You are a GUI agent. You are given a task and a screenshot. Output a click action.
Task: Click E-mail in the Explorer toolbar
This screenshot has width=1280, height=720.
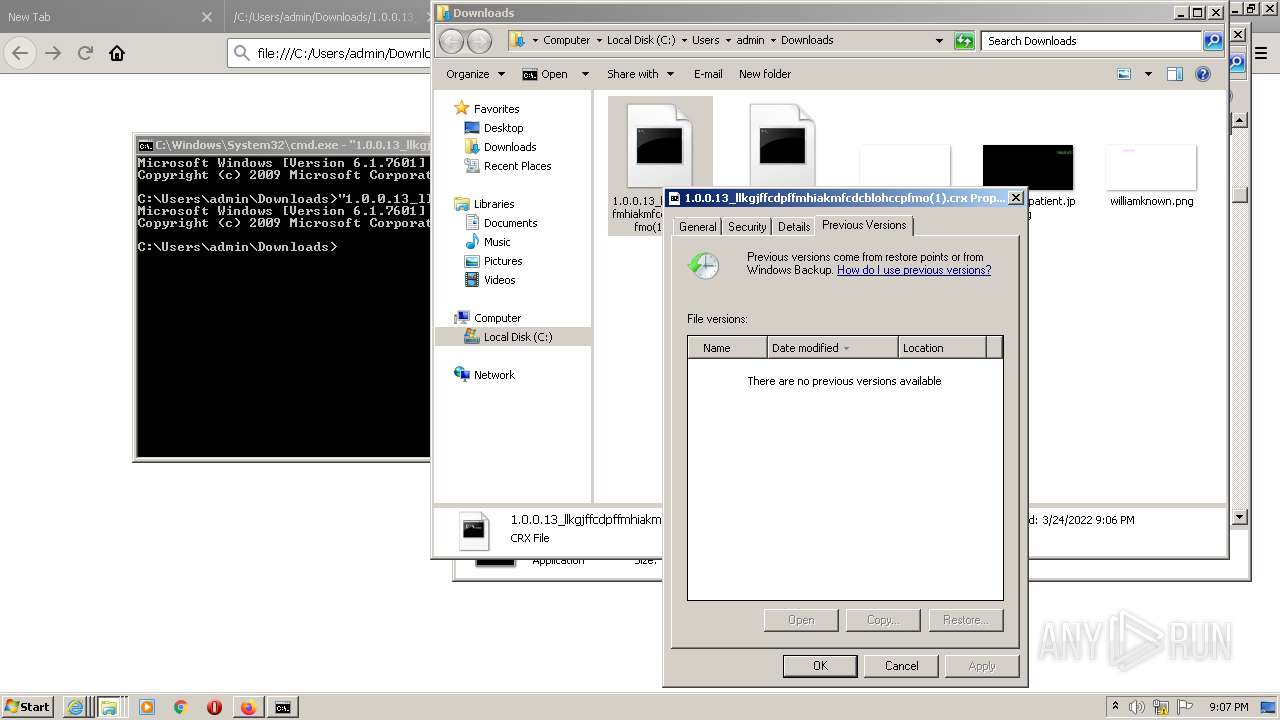point(708,74)
